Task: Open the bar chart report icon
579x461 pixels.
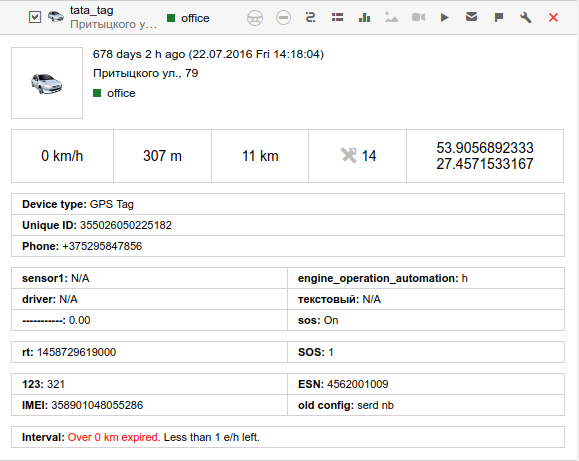Action: click(364, 17)
